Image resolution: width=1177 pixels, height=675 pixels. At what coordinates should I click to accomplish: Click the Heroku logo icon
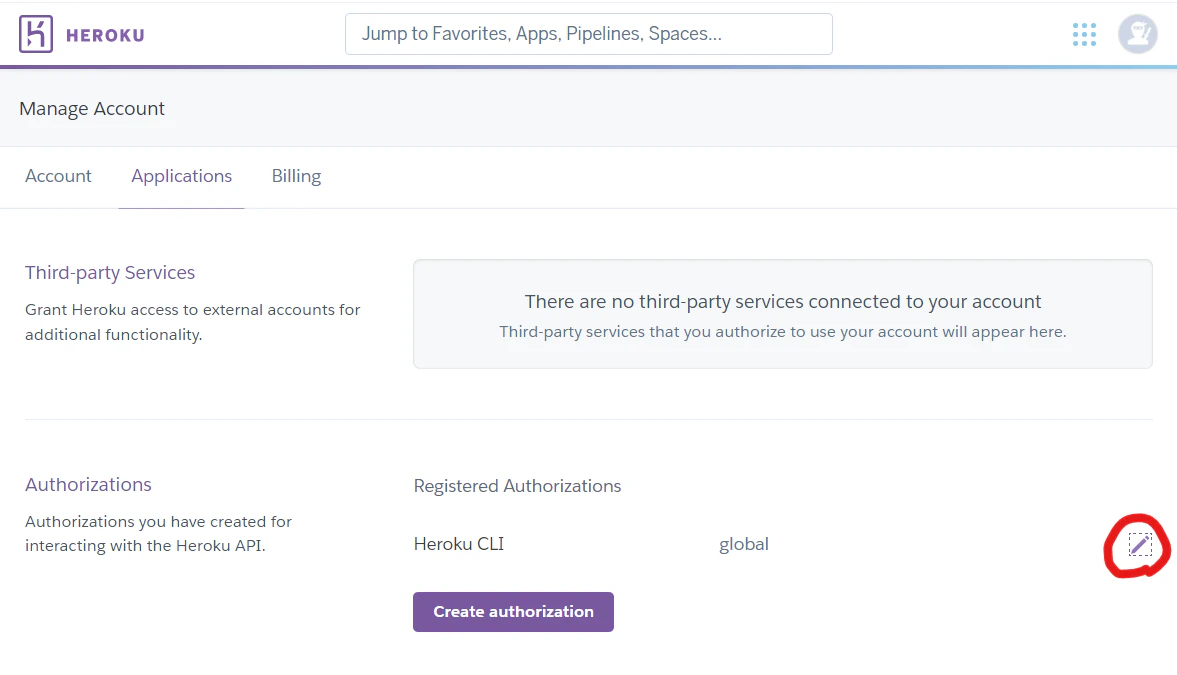[x=36, y=34]
